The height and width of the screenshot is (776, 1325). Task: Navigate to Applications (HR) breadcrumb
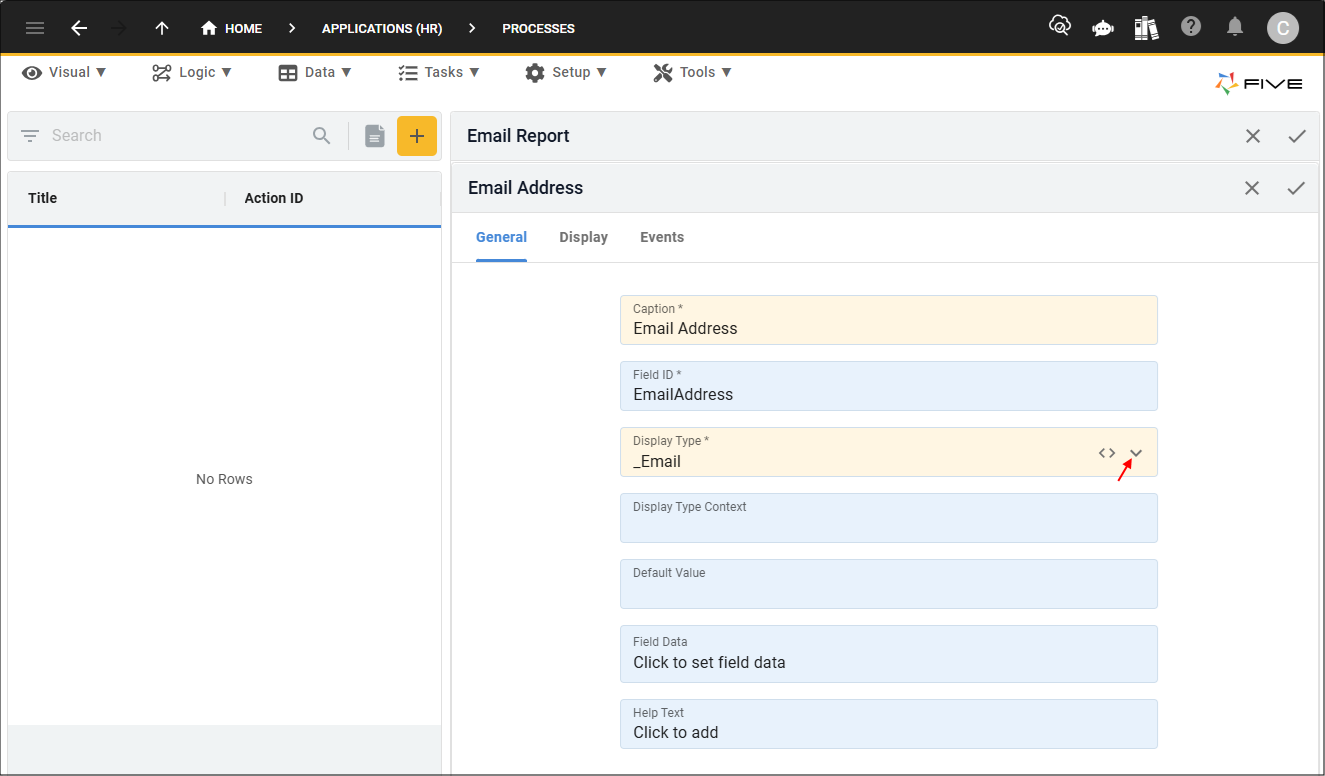coord(382,28)
